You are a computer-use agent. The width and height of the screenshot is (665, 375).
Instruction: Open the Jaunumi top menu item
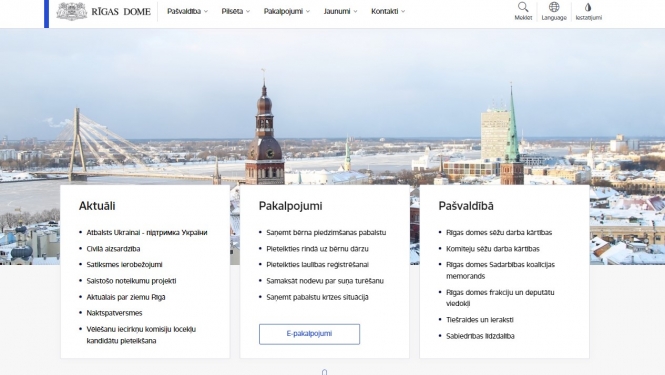[337, 11]
